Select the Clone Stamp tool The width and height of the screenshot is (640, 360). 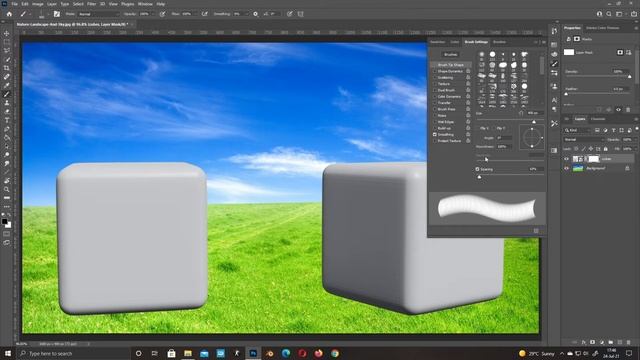click(x=7, y=102)
